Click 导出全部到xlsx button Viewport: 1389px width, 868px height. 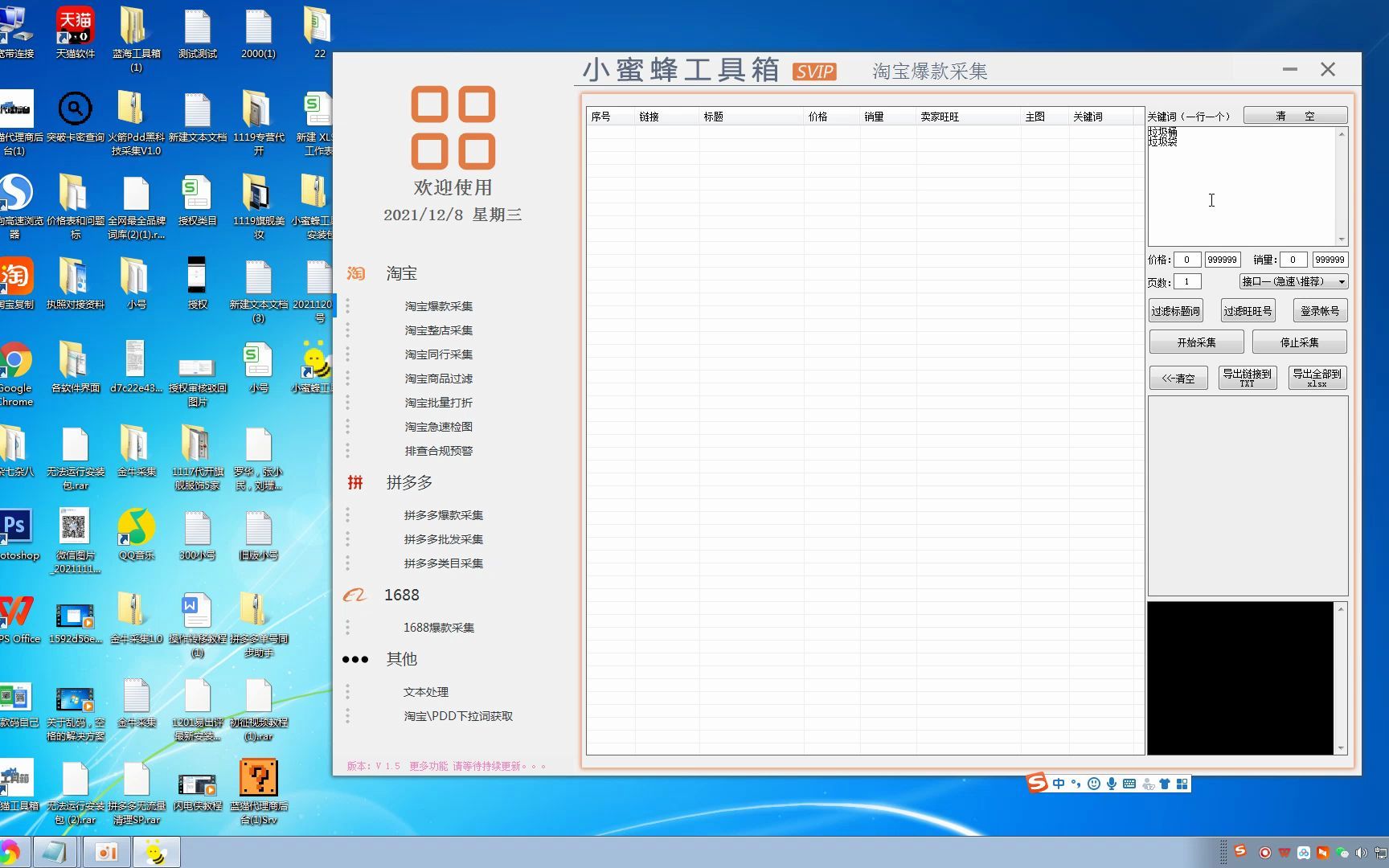click(x=1317, y=378)
